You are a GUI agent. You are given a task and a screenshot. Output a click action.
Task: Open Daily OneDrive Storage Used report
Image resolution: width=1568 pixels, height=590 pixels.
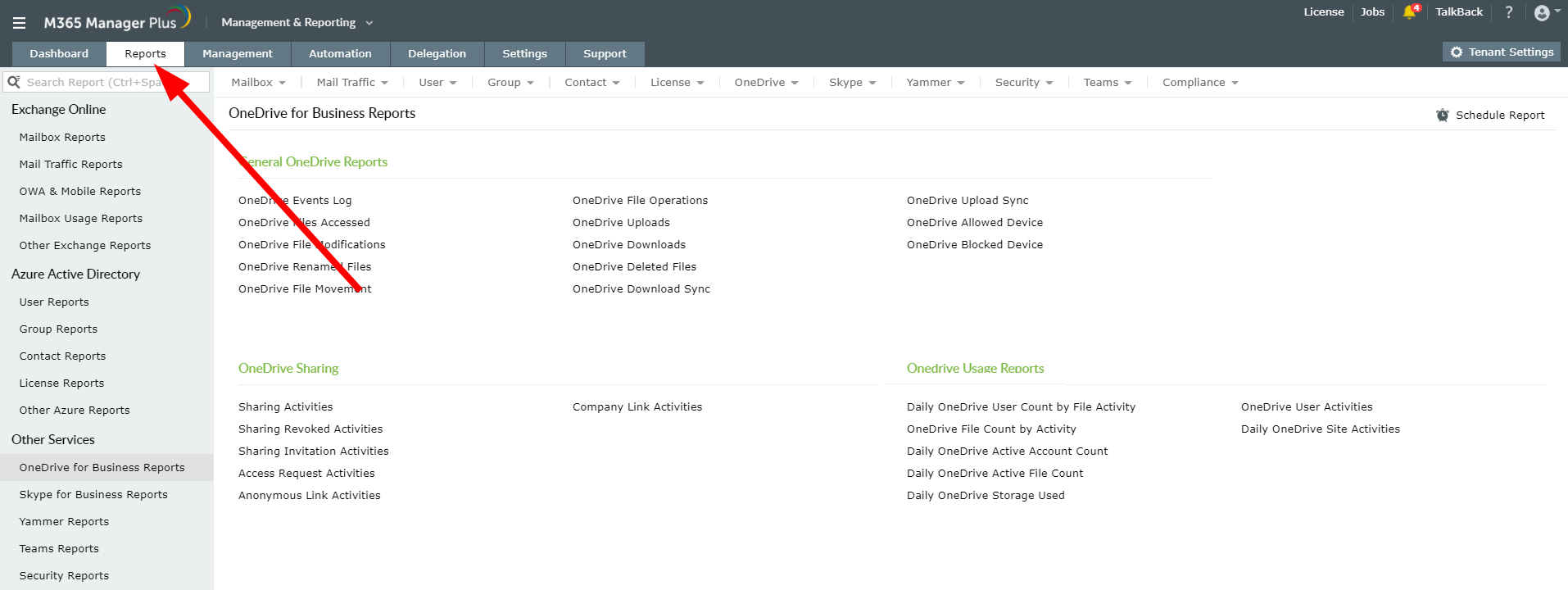(x=986, y=496)
